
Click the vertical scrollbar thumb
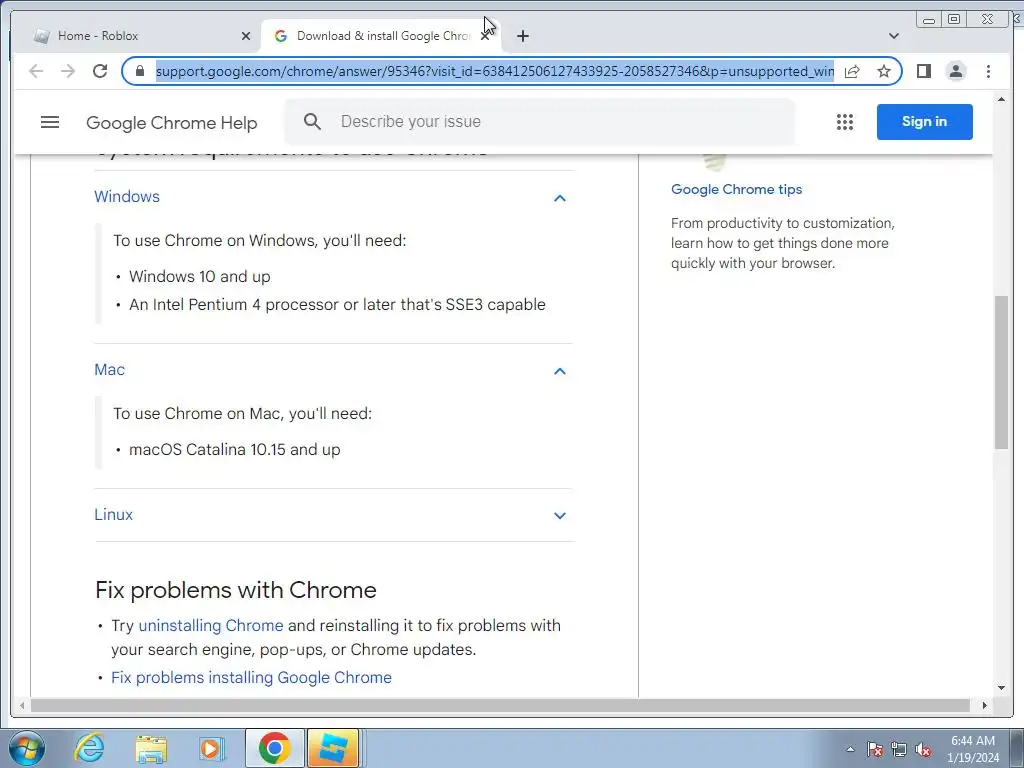click(x=1001, y=372)
